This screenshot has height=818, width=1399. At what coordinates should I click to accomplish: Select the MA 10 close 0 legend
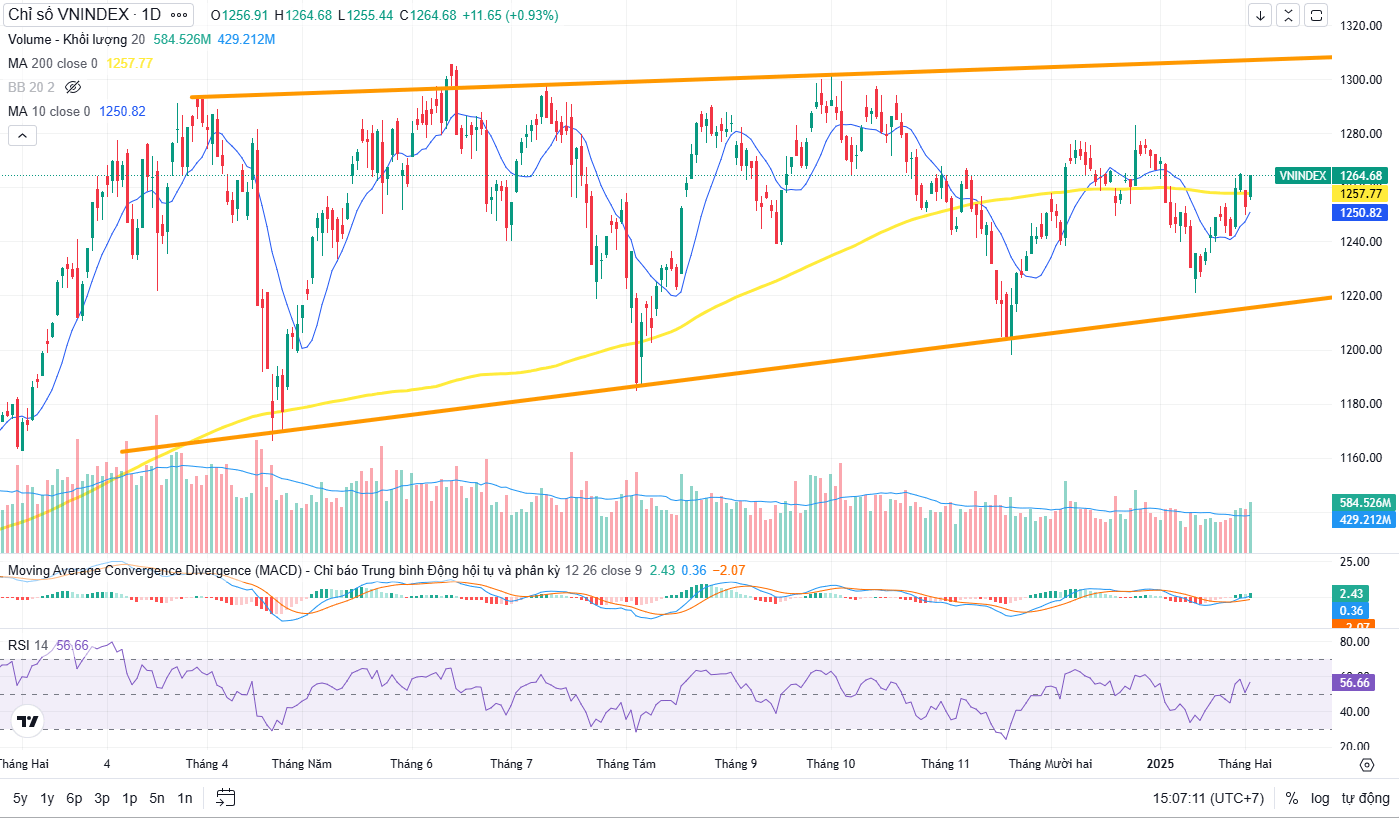tap(50, 111)
